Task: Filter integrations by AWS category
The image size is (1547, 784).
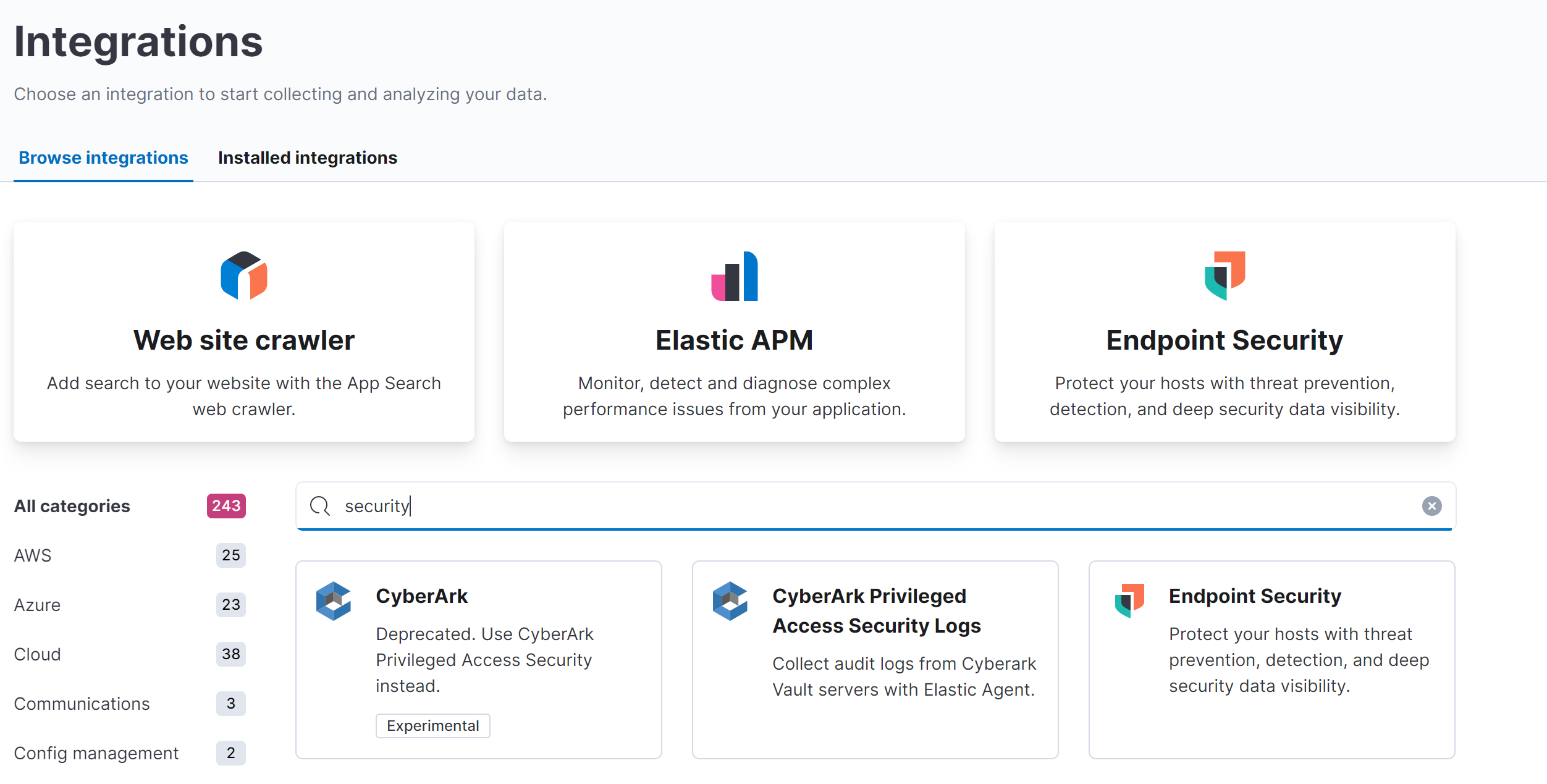Action: (x=33, y=555)
